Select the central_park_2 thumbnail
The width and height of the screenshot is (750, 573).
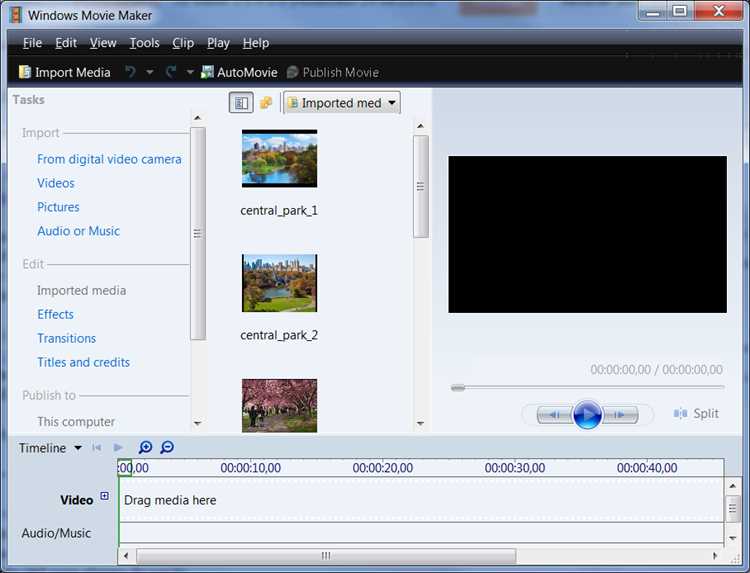coord(279,283)
